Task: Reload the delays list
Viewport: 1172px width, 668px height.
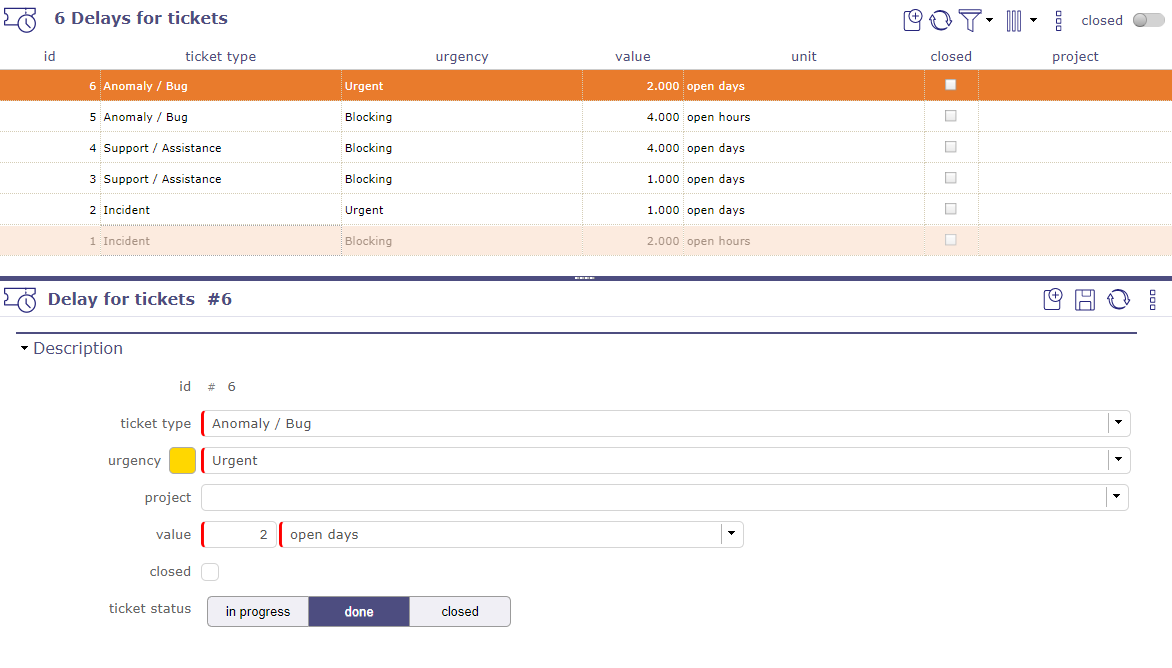Action: (941, 20)
